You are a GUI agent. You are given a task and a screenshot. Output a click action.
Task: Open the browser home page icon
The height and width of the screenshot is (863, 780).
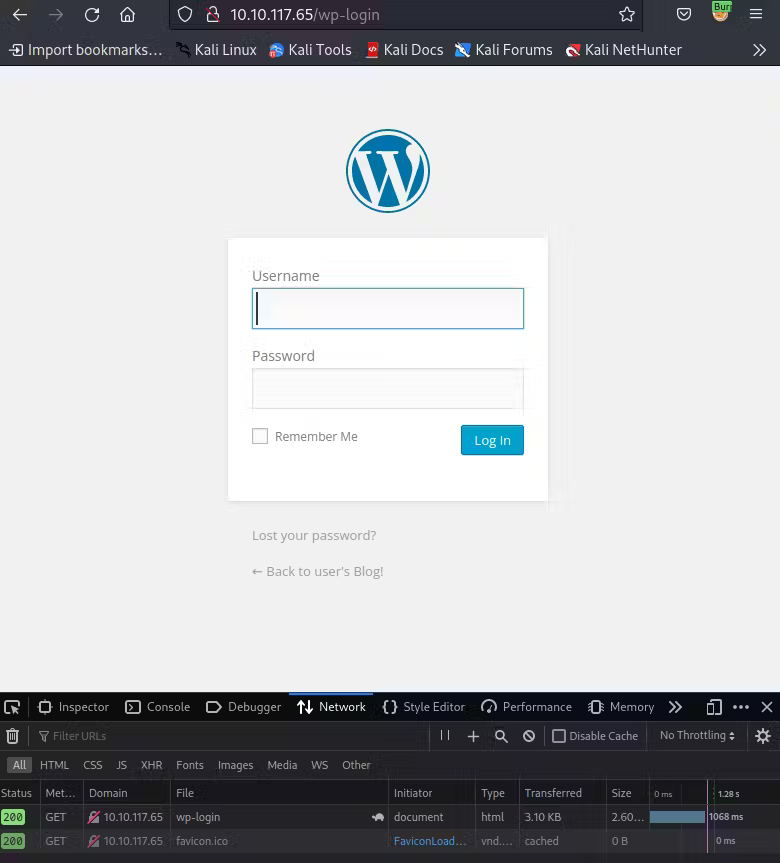point(127,15)
